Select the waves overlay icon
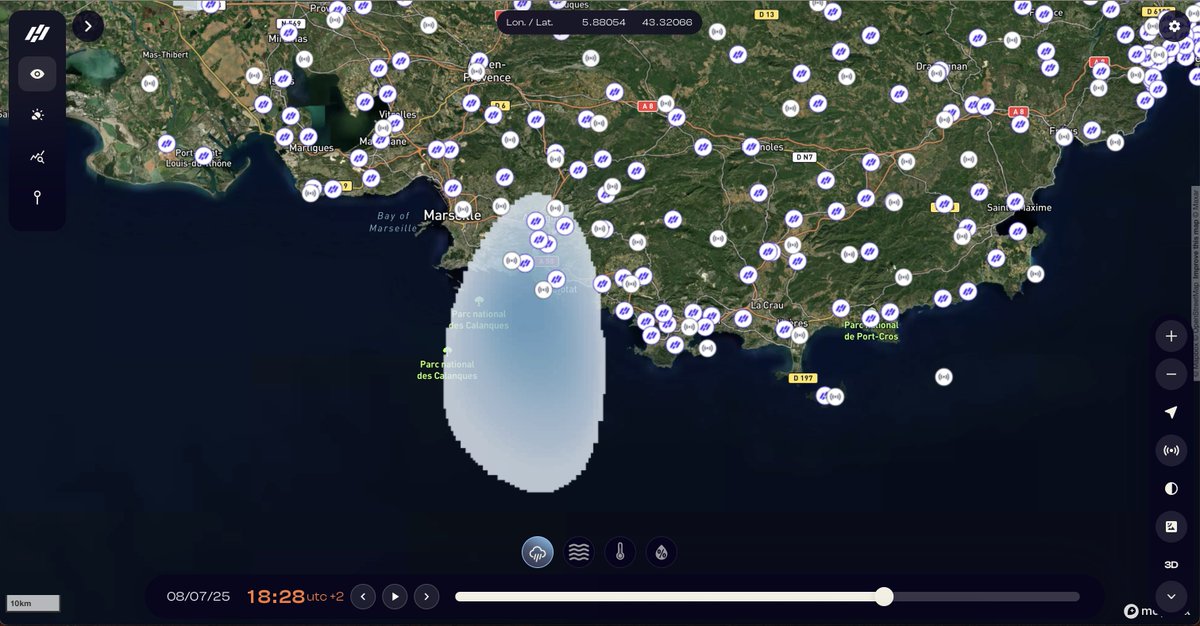The height and width of the screenshot is (626, 1200). click(x=578, y=551)
